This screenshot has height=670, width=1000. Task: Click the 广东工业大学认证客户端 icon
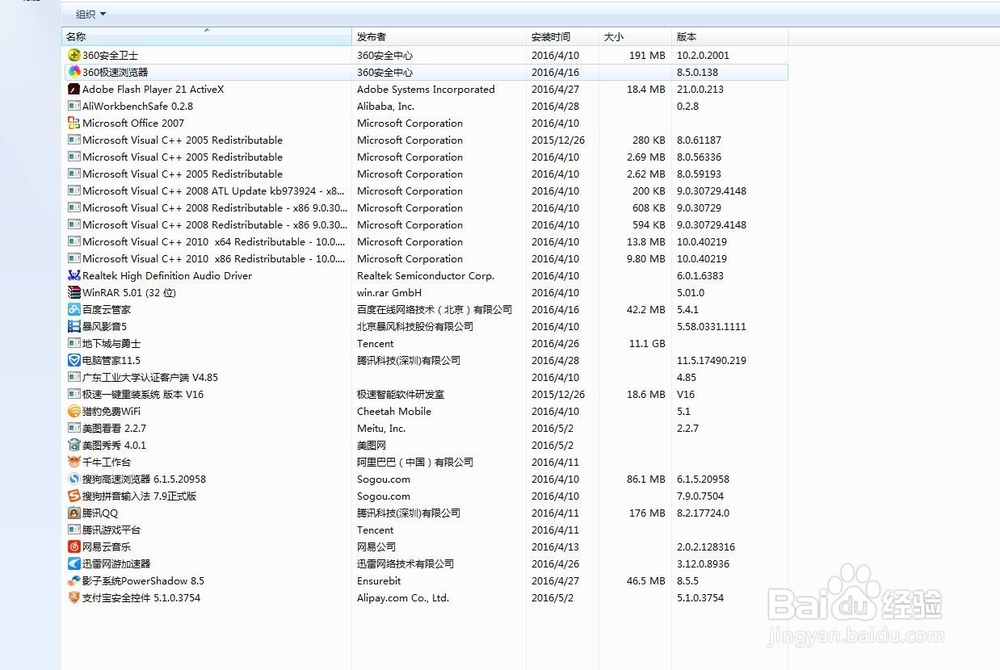(74, 377)
